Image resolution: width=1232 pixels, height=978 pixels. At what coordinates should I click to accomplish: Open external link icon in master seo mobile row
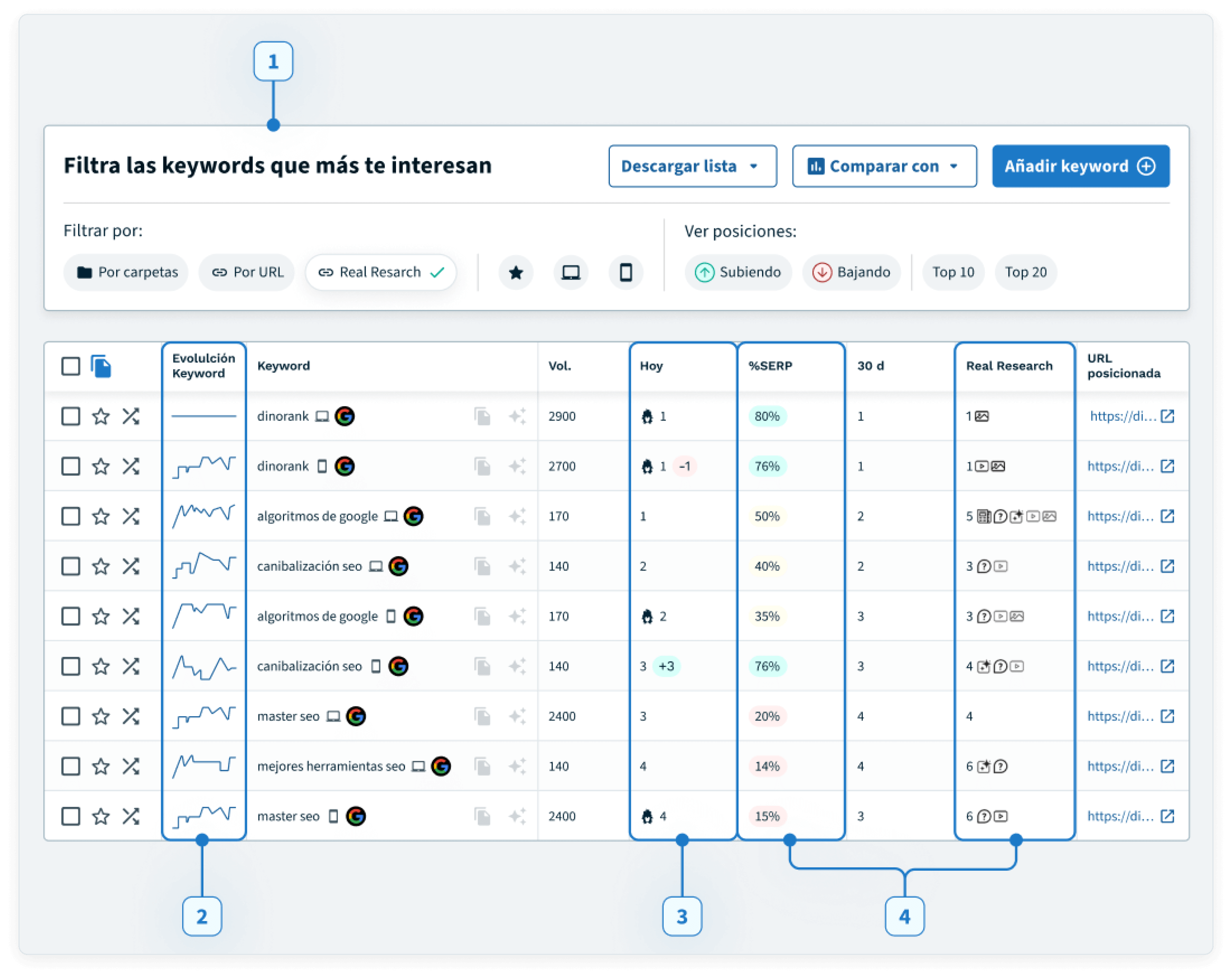click(x=1167, y=816)
